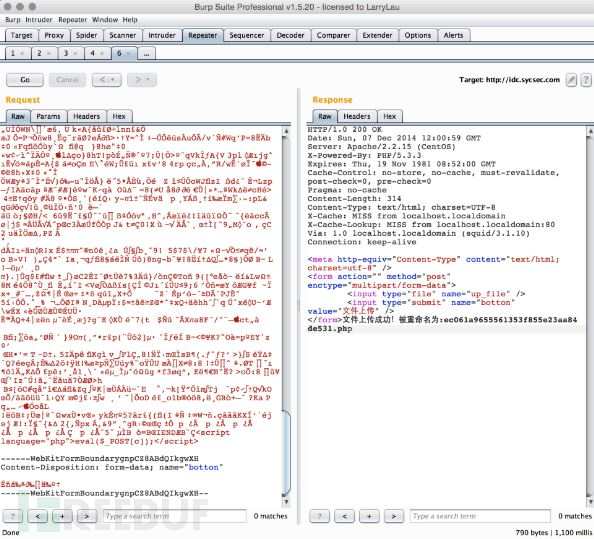Open the Options tab
The height and width of the screenshot is (539, 594).
click(418, 35)
